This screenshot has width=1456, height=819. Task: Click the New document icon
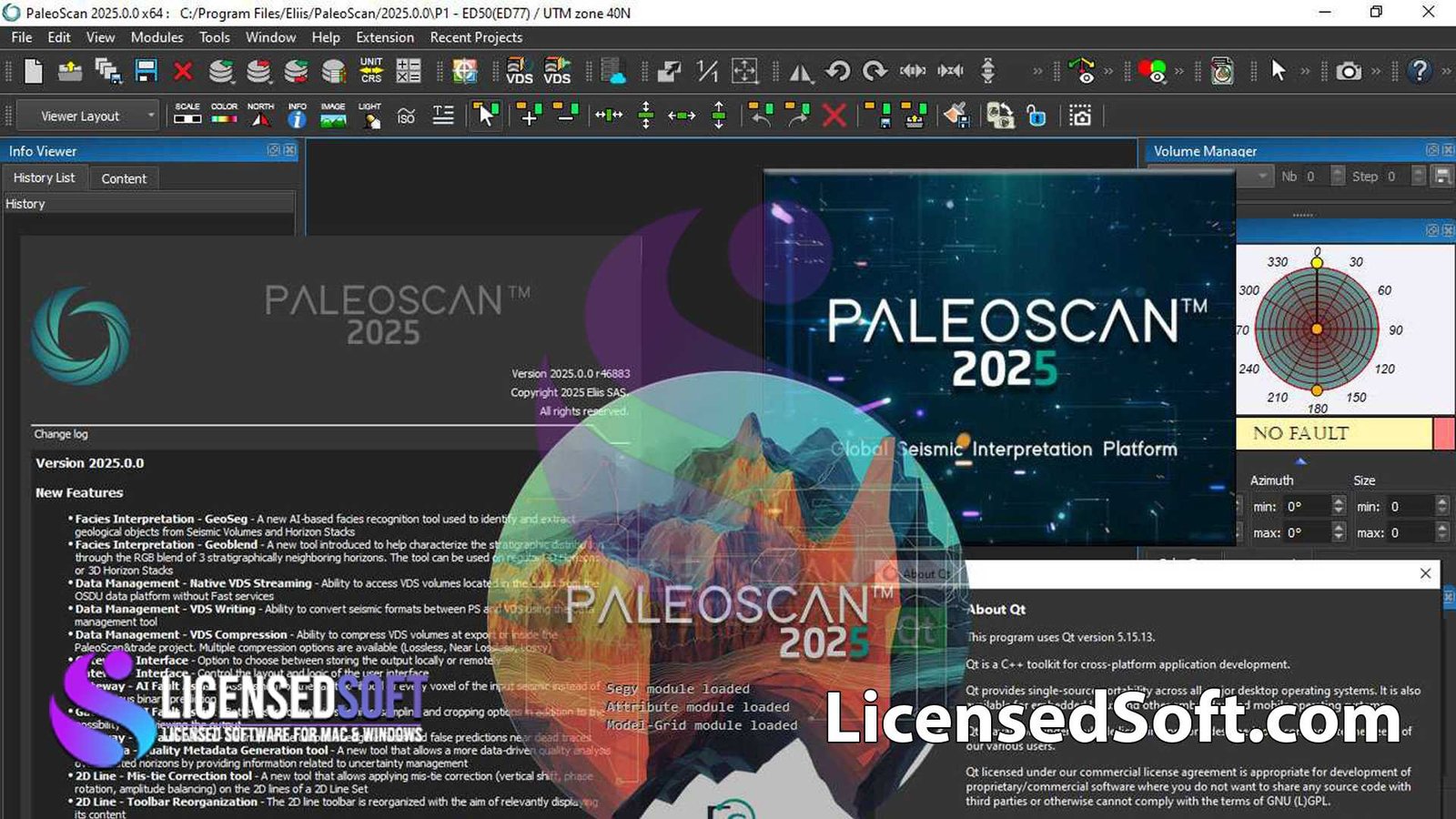[33, 71]
